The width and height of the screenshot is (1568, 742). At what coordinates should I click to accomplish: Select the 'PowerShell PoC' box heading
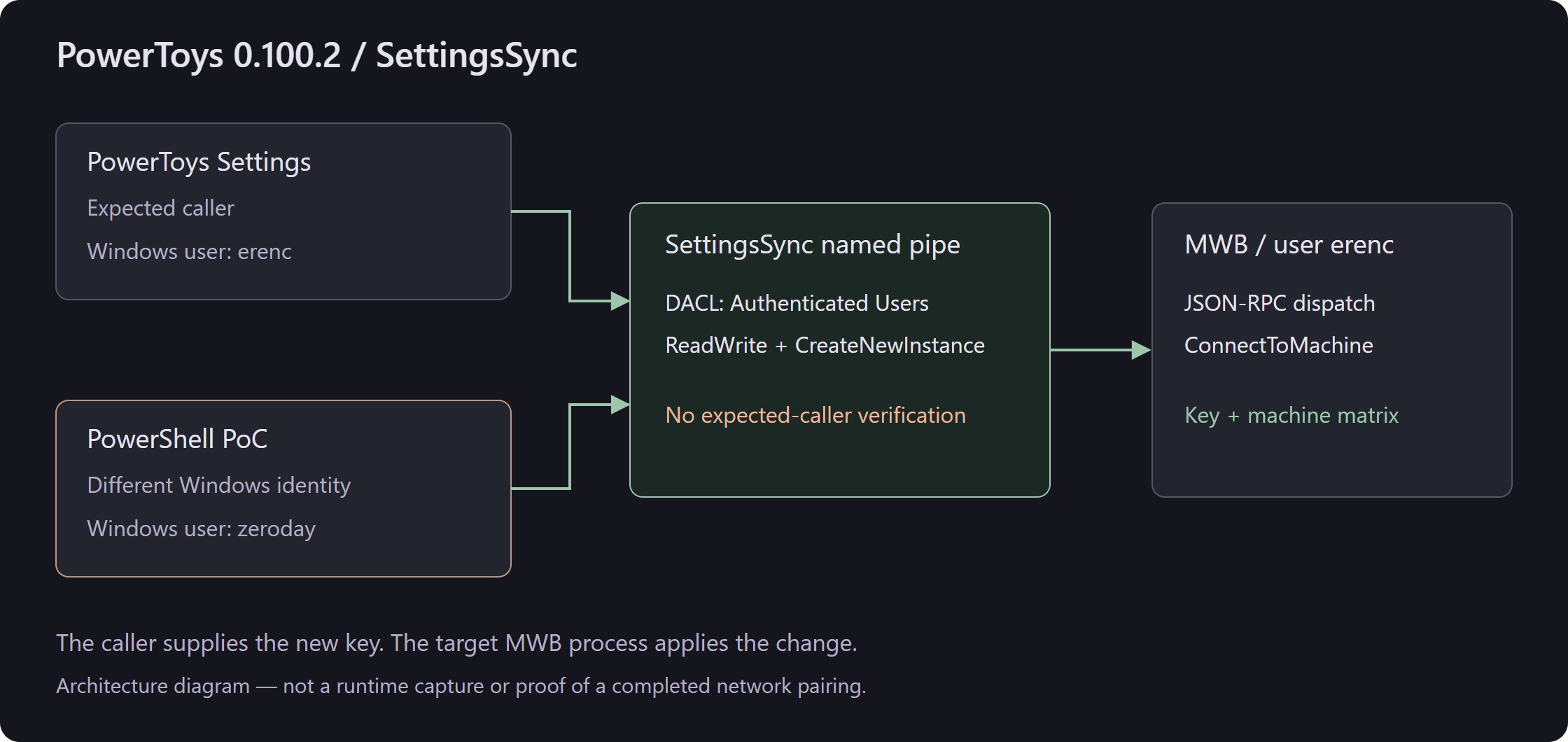tap(177, 439)
